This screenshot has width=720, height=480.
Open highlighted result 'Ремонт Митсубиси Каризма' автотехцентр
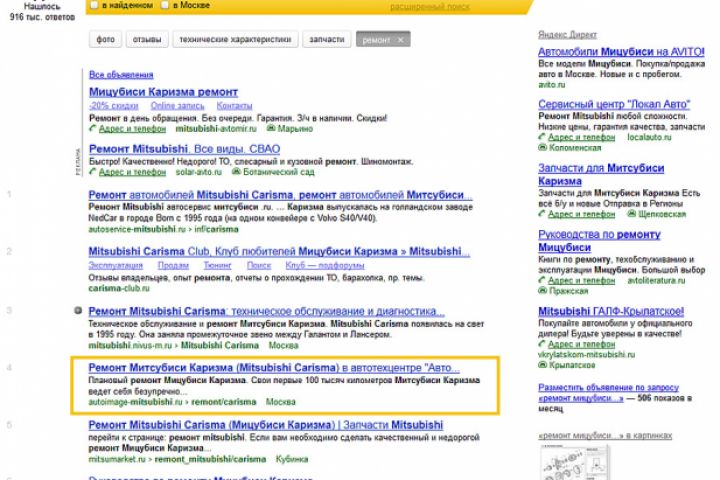point(274,368)
